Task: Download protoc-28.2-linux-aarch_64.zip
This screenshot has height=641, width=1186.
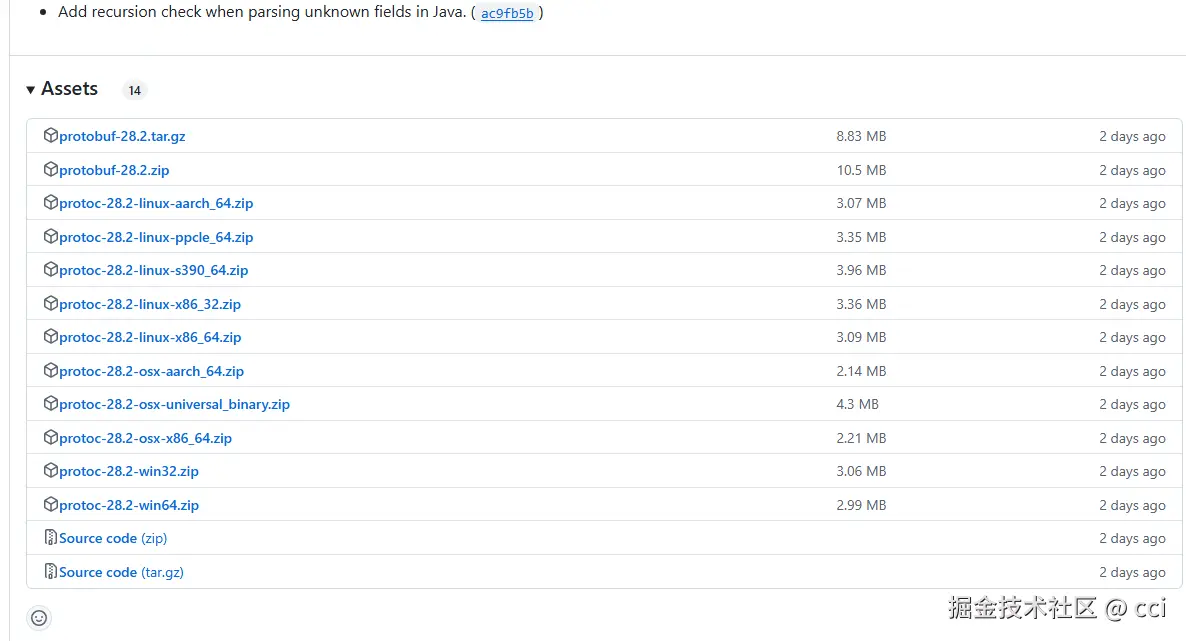Action: pos(157,204)
